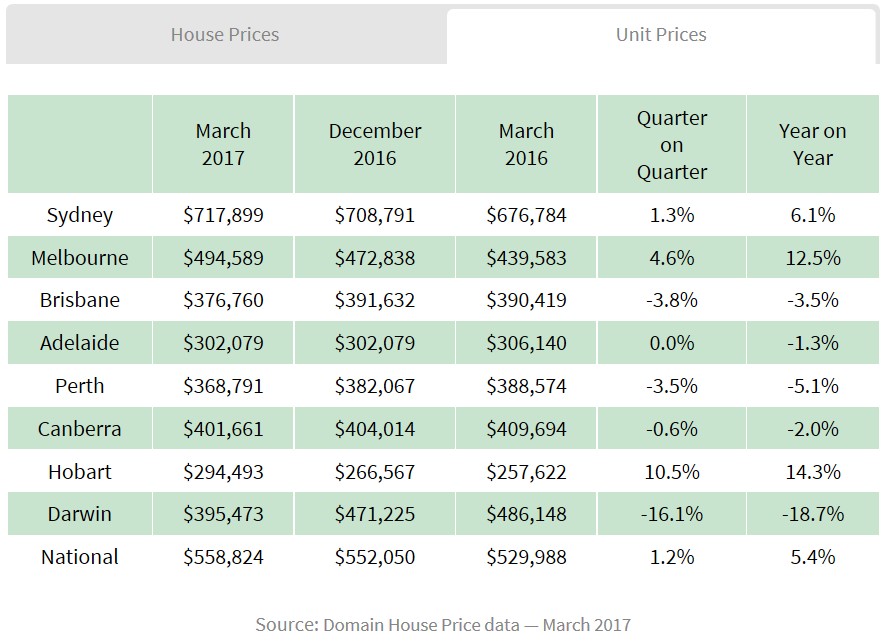Select the Hobart row label

tap(80, 471)
